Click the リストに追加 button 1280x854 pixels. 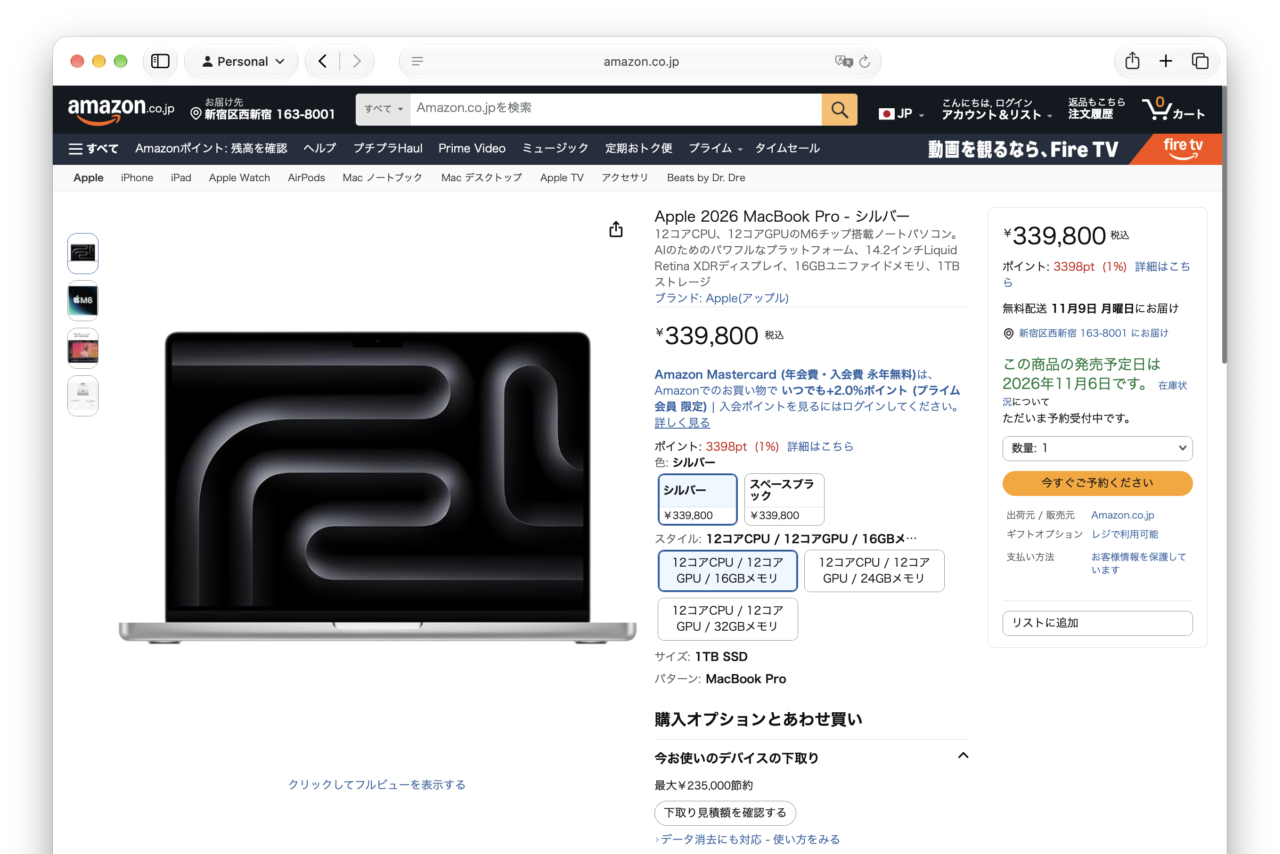pyautogui.click(x=1097, y=623)
